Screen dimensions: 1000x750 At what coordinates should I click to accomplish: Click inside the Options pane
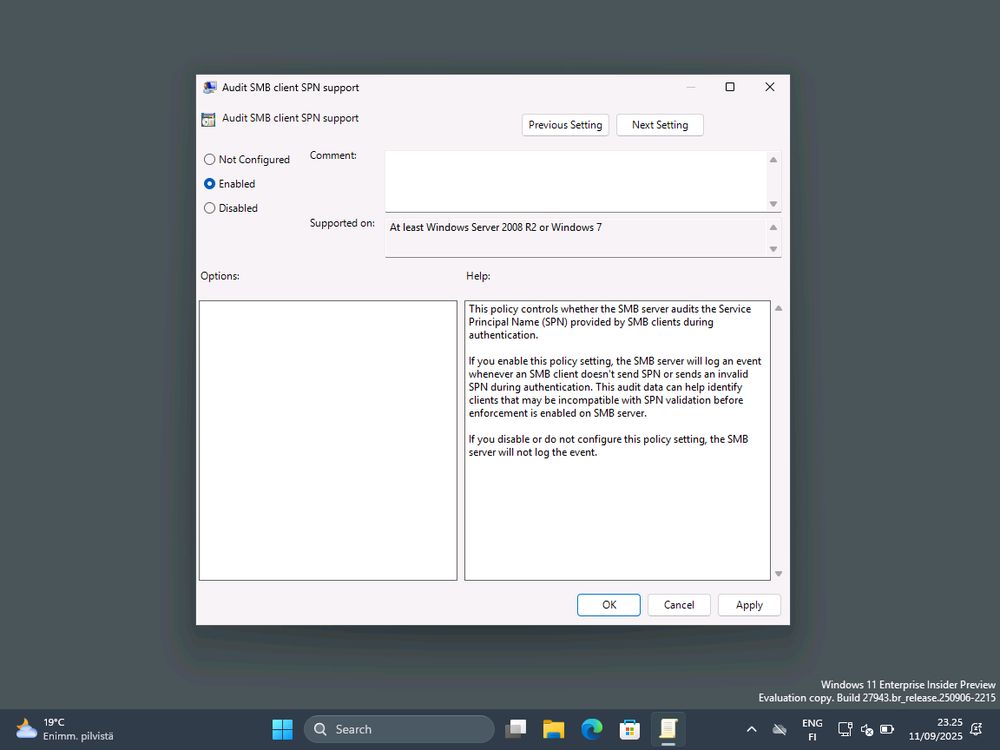(328, 440)
